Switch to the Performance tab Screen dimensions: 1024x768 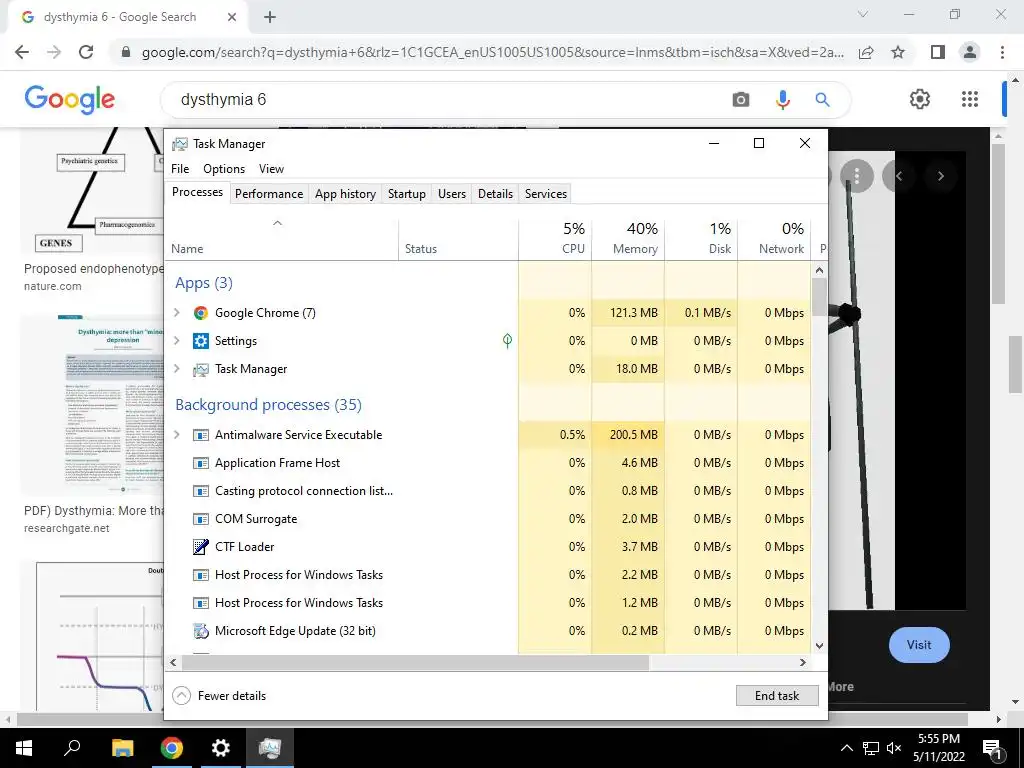click(x=269, y=194)
